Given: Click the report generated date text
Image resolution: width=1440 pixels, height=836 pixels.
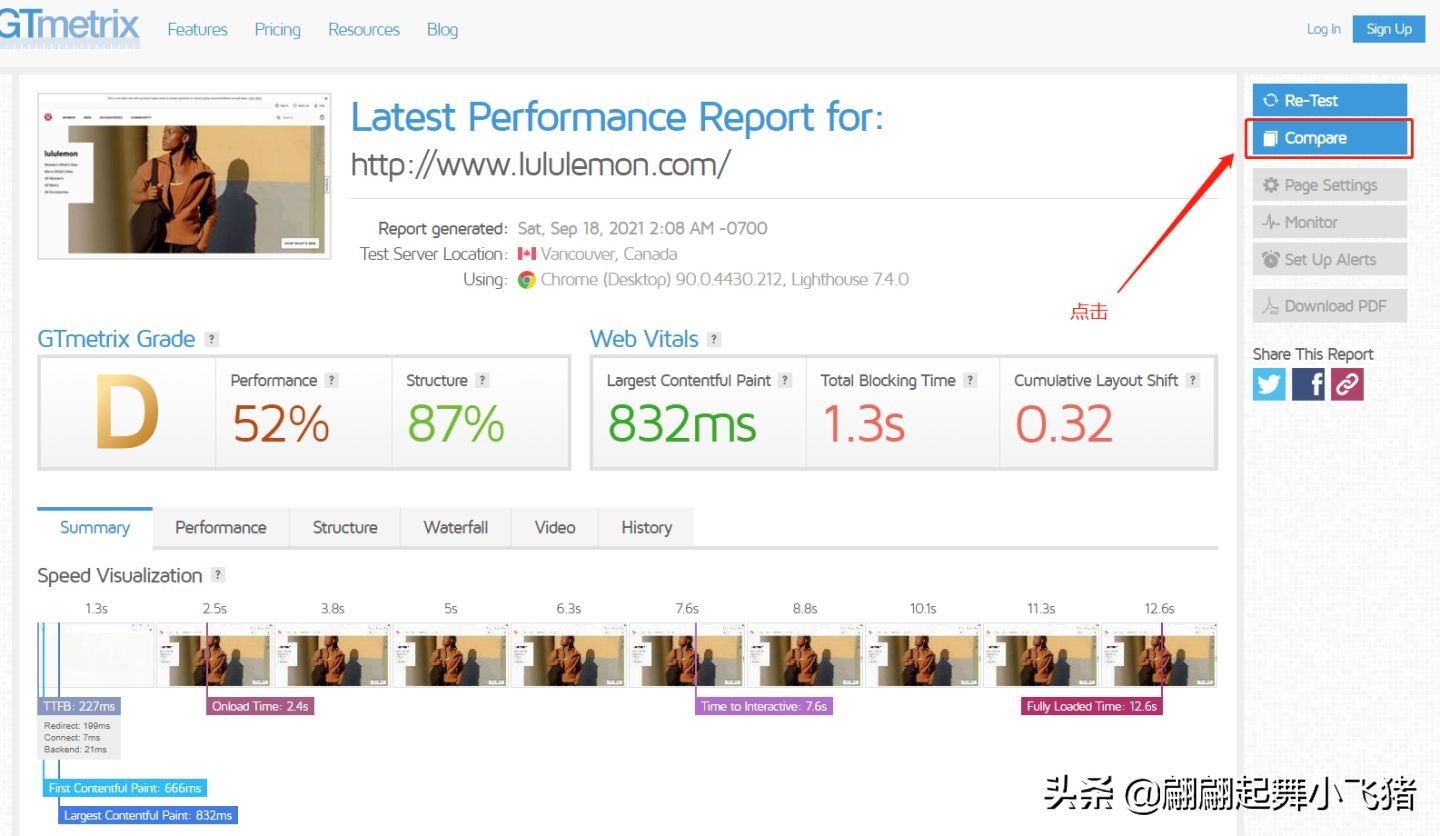Looking at the screenshot, I should point(643,228).
